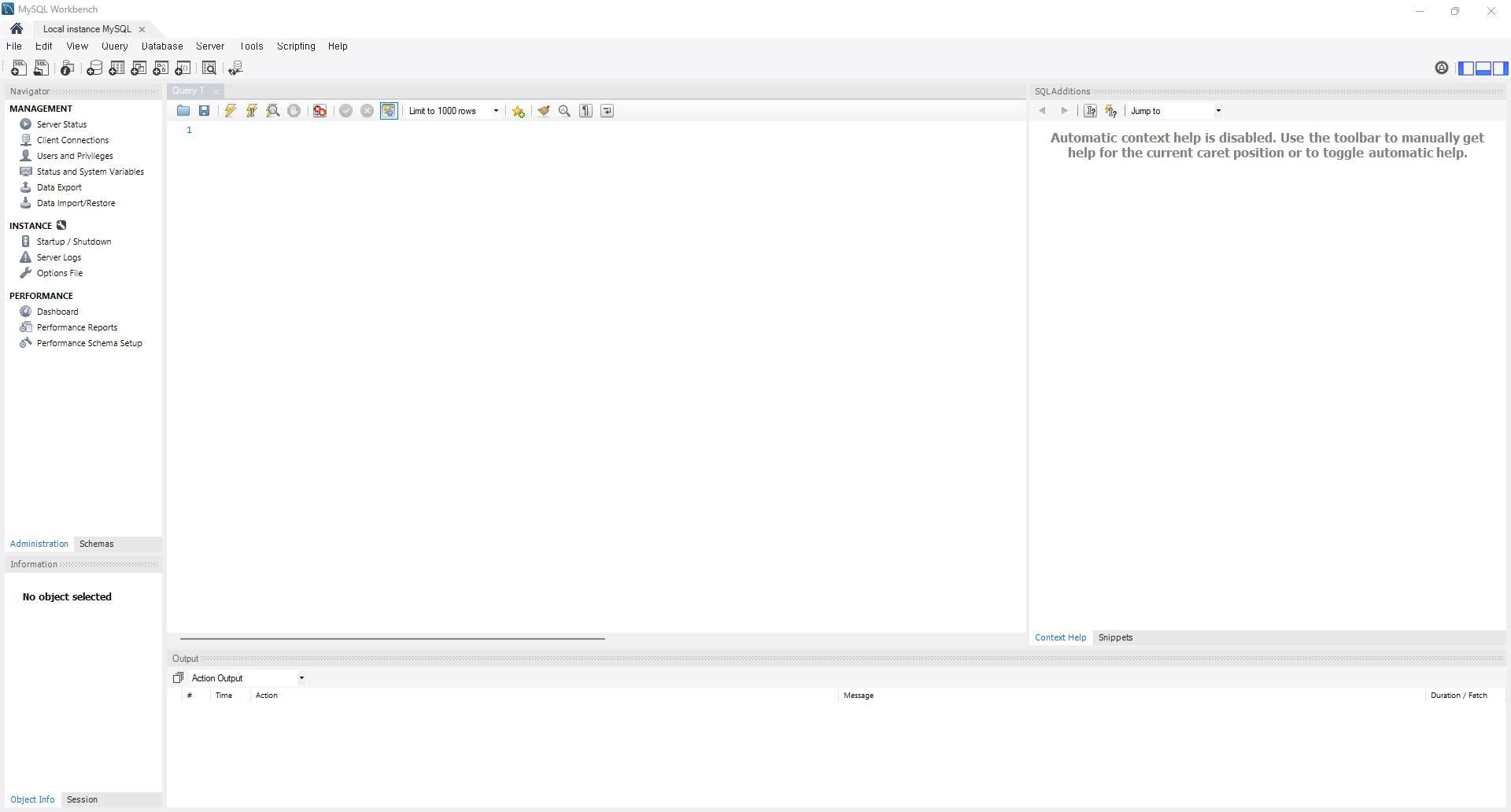Switch to the Schemas navigator tab
This screenshot has height=812, width=1511.
(x=97, y=544)
